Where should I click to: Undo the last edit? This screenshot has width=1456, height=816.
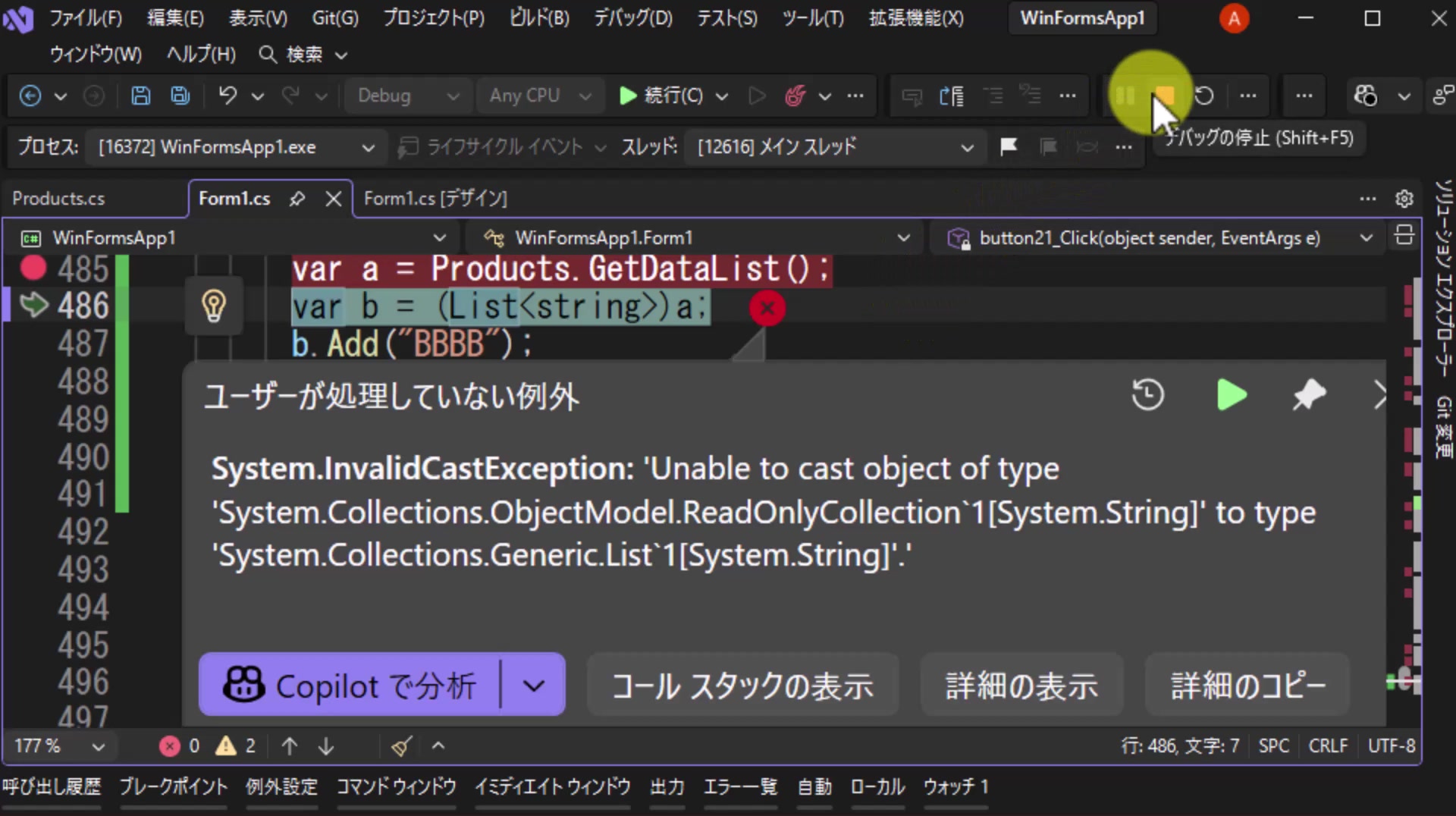pyautogui.click(x=227, y=96)
